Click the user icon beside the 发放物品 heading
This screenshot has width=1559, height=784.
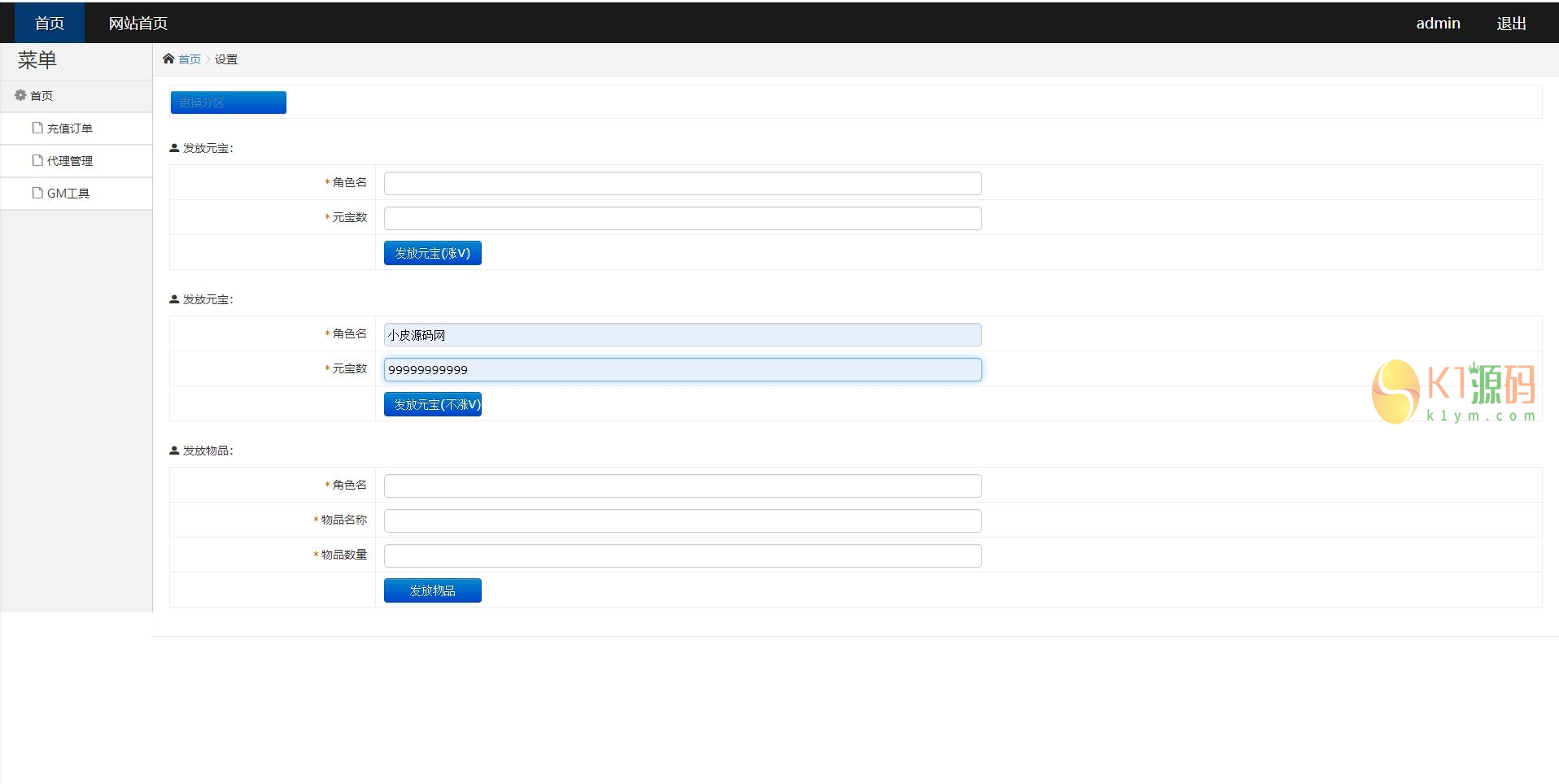pos(174,451)
